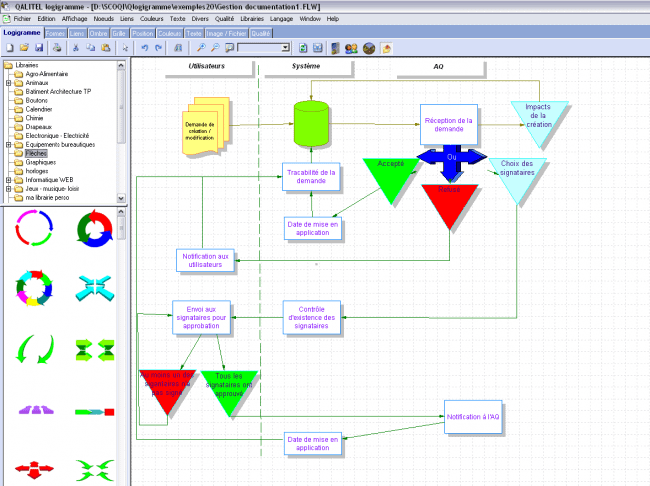Image resolution: width=650 pixels, height=486 pixels.
Task: Click the round landscape image icon
Action: pyautogui.click(x=369, y=49)
